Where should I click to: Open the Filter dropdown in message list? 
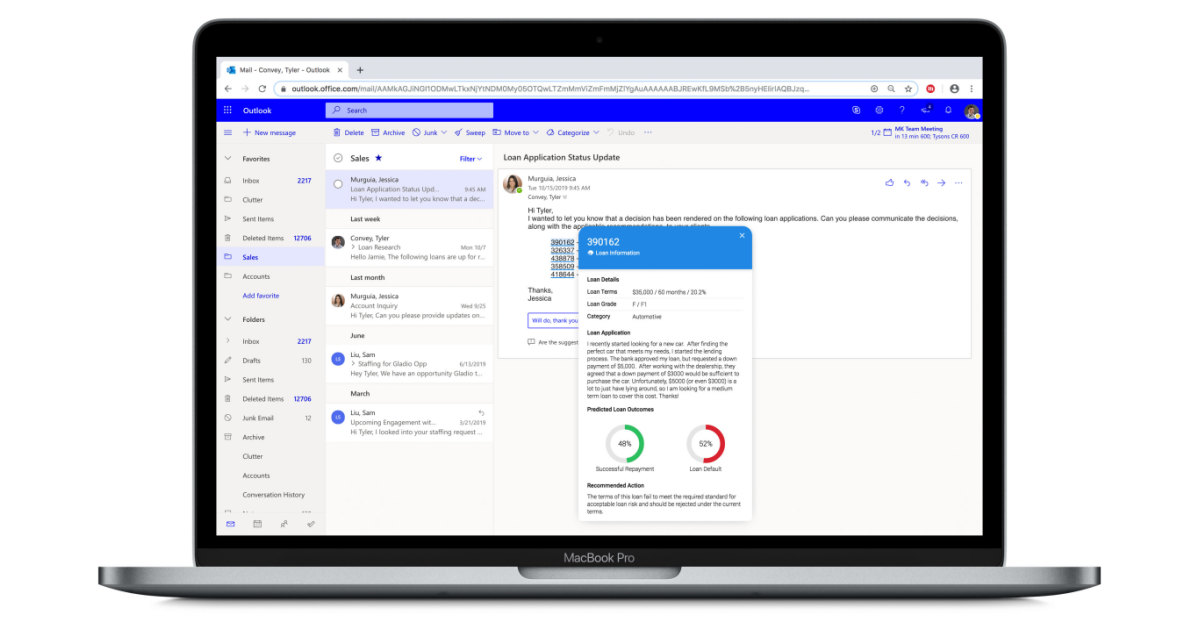pos(470,159)
